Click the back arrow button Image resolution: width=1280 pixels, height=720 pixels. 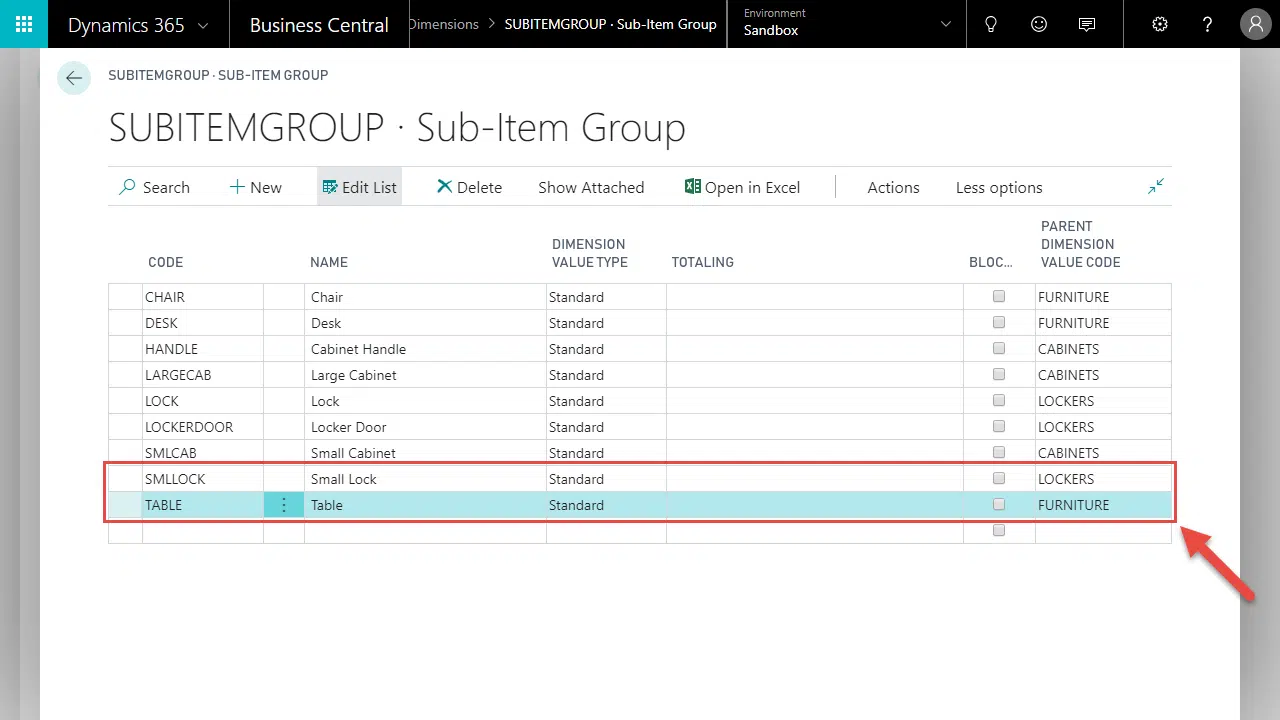coord(74,78)
